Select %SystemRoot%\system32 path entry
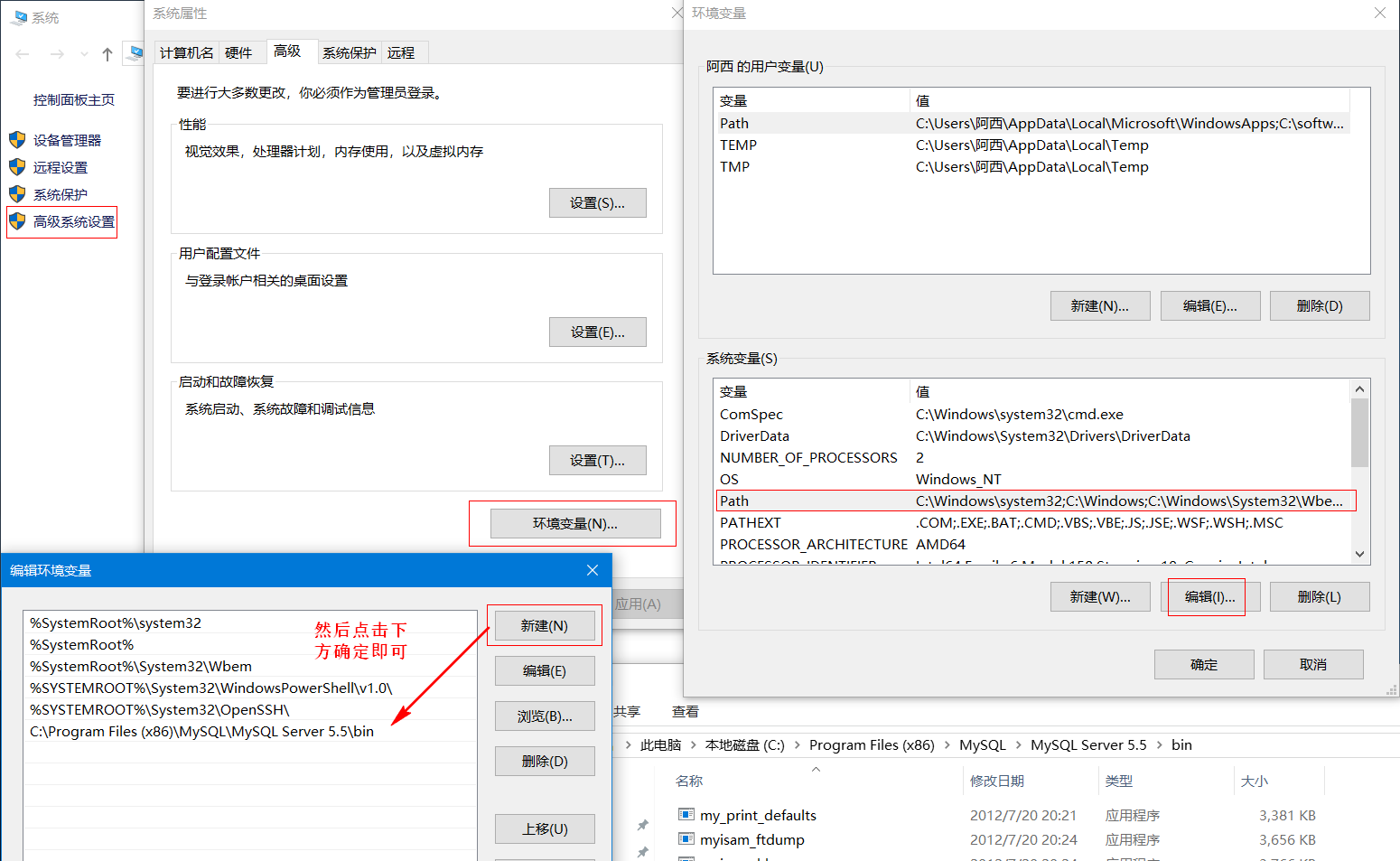1400x861 pixels. tap(250, 623)
